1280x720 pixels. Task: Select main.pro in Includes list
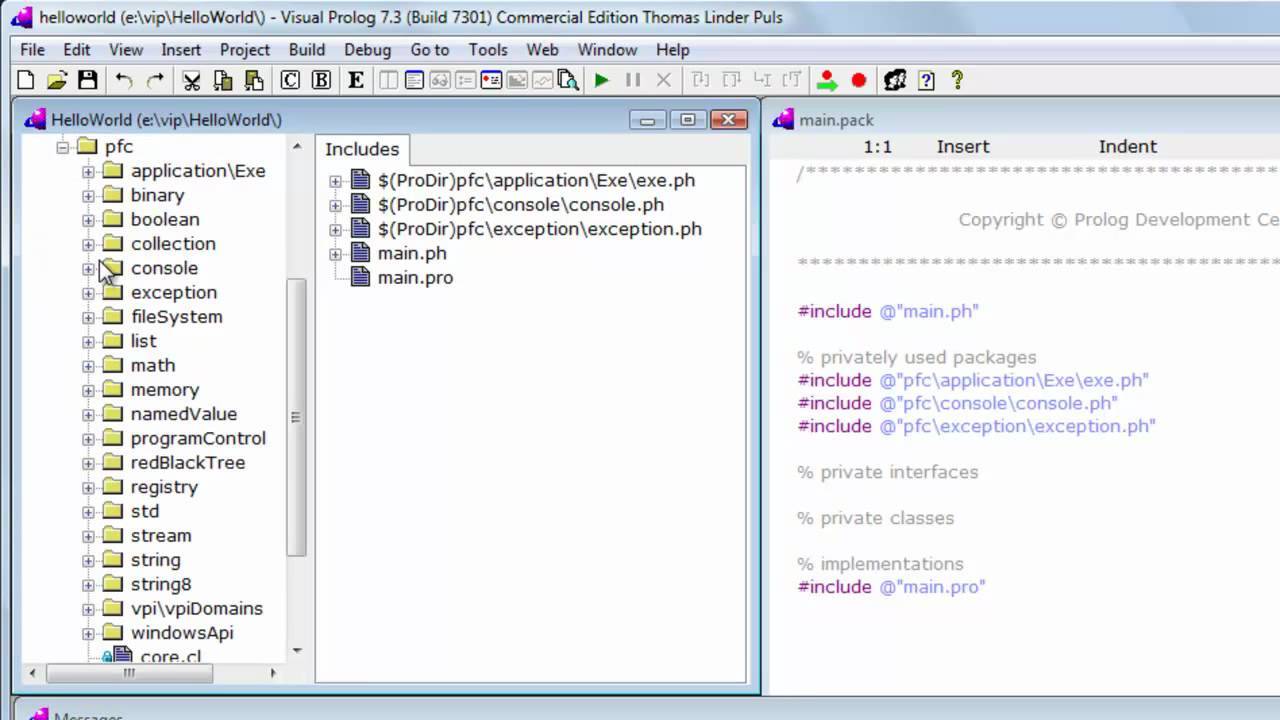pyautogui.click(x=415, y=278)
